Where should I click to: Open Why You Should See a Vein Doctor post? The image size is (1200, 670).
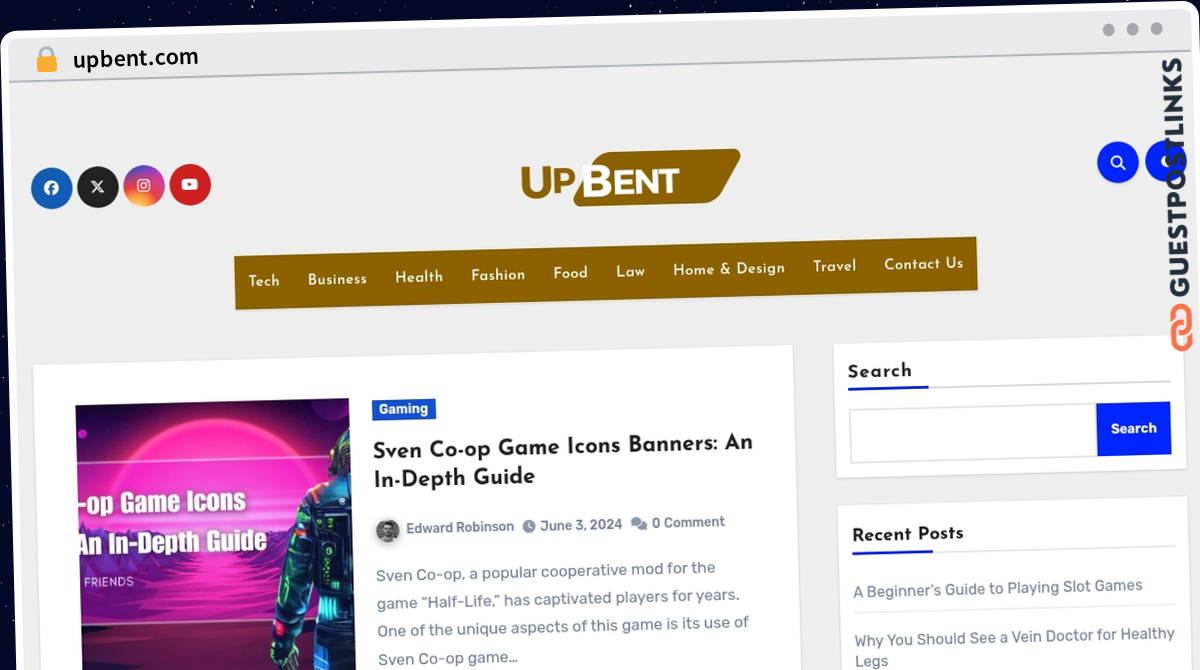click(1014, 646)
